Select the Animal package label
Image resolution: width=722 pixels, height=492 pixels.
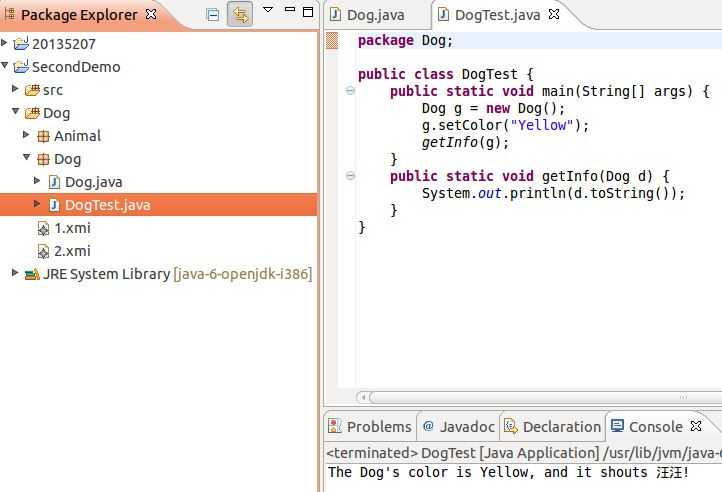[x=77, y=136]
